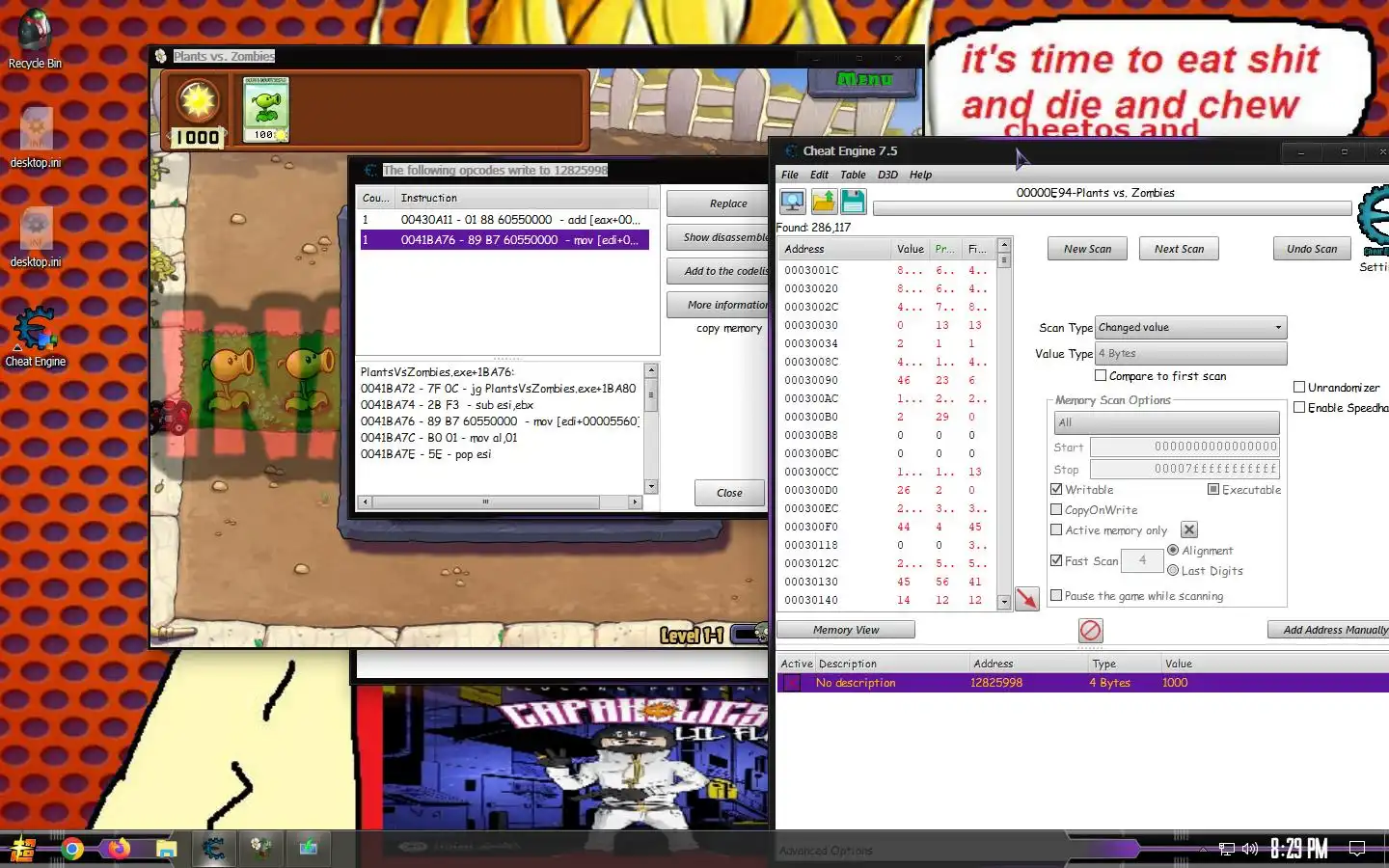
Task: Click the open cheat table folder icon
Action: 824,201
